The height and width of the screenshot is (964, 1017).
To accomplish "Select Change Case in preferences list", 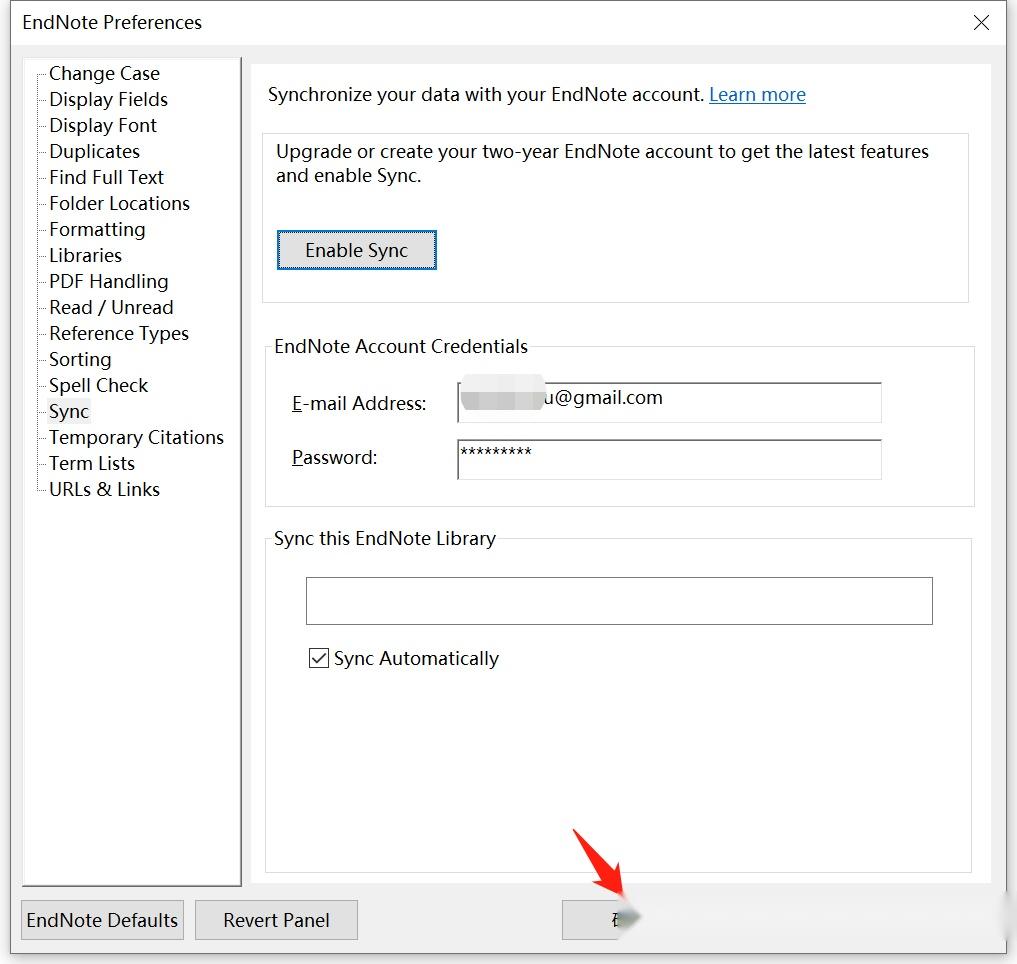I will (x=104, y=74).
